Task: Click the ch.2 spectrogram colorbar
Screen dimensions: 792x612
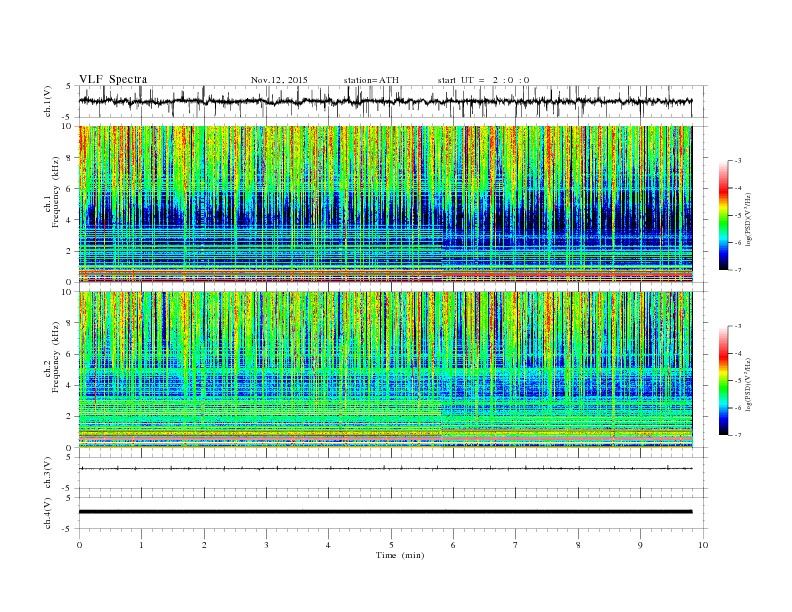Action: [x=723, y=381]
